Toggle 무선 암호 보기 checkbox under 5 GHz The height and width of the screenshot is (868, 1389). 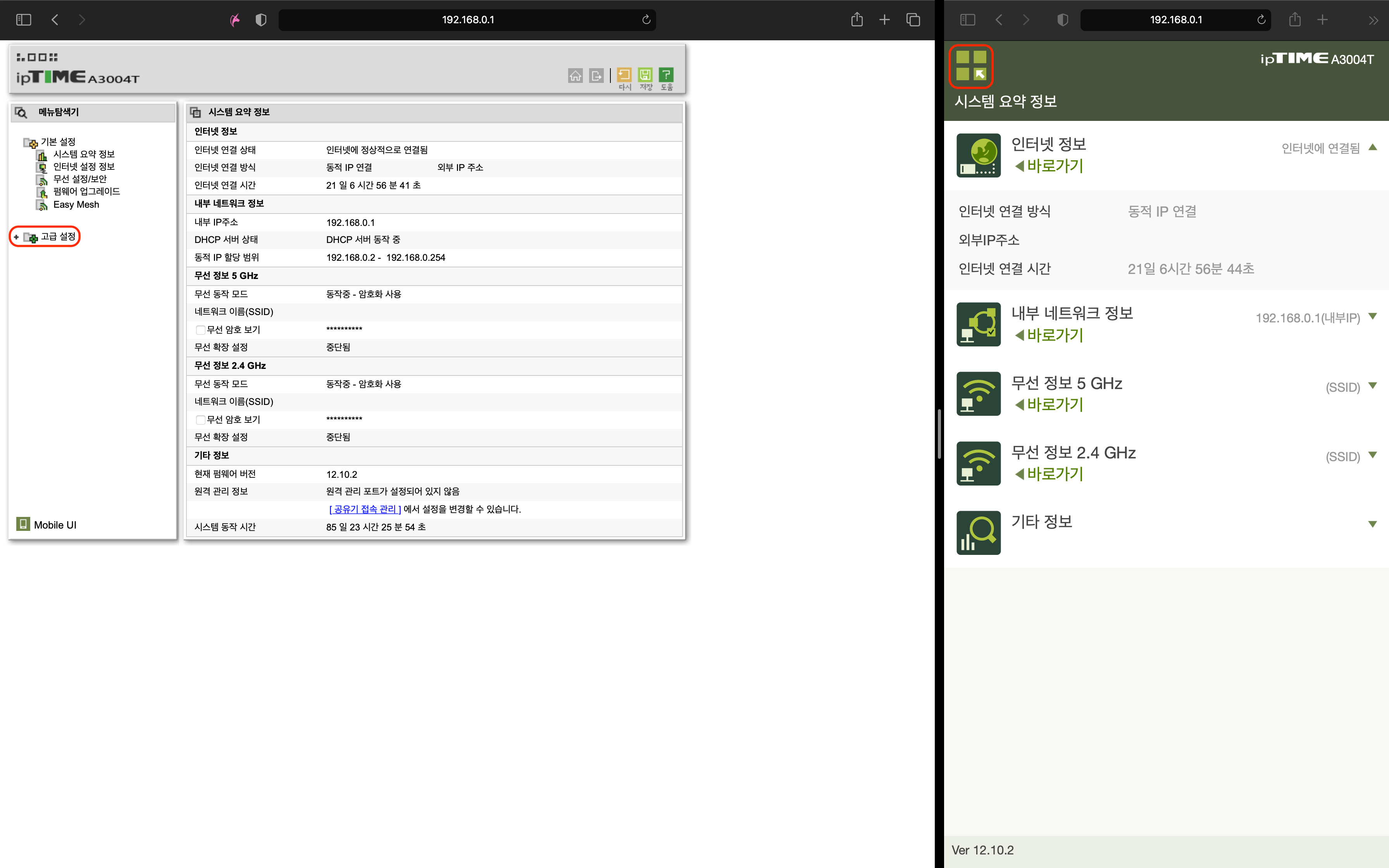[200, 330]
